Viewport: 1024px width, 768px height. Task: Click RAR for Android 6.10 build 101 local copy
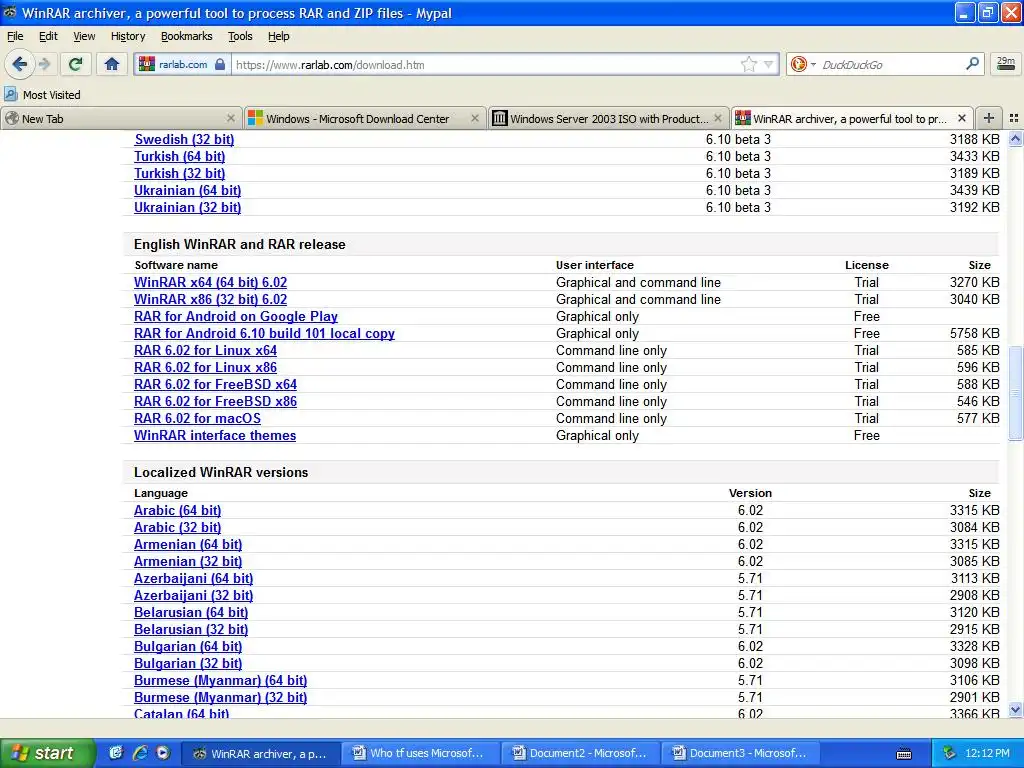[x=264, y=333]
